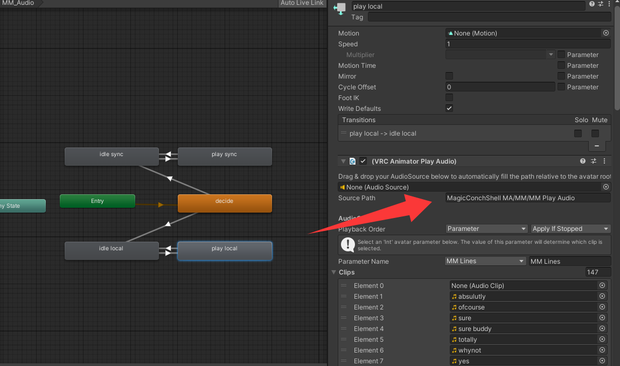This screenshot has width=620, height=366.
Task: Collapse the Clips list foldout
Action: point(334,272)
